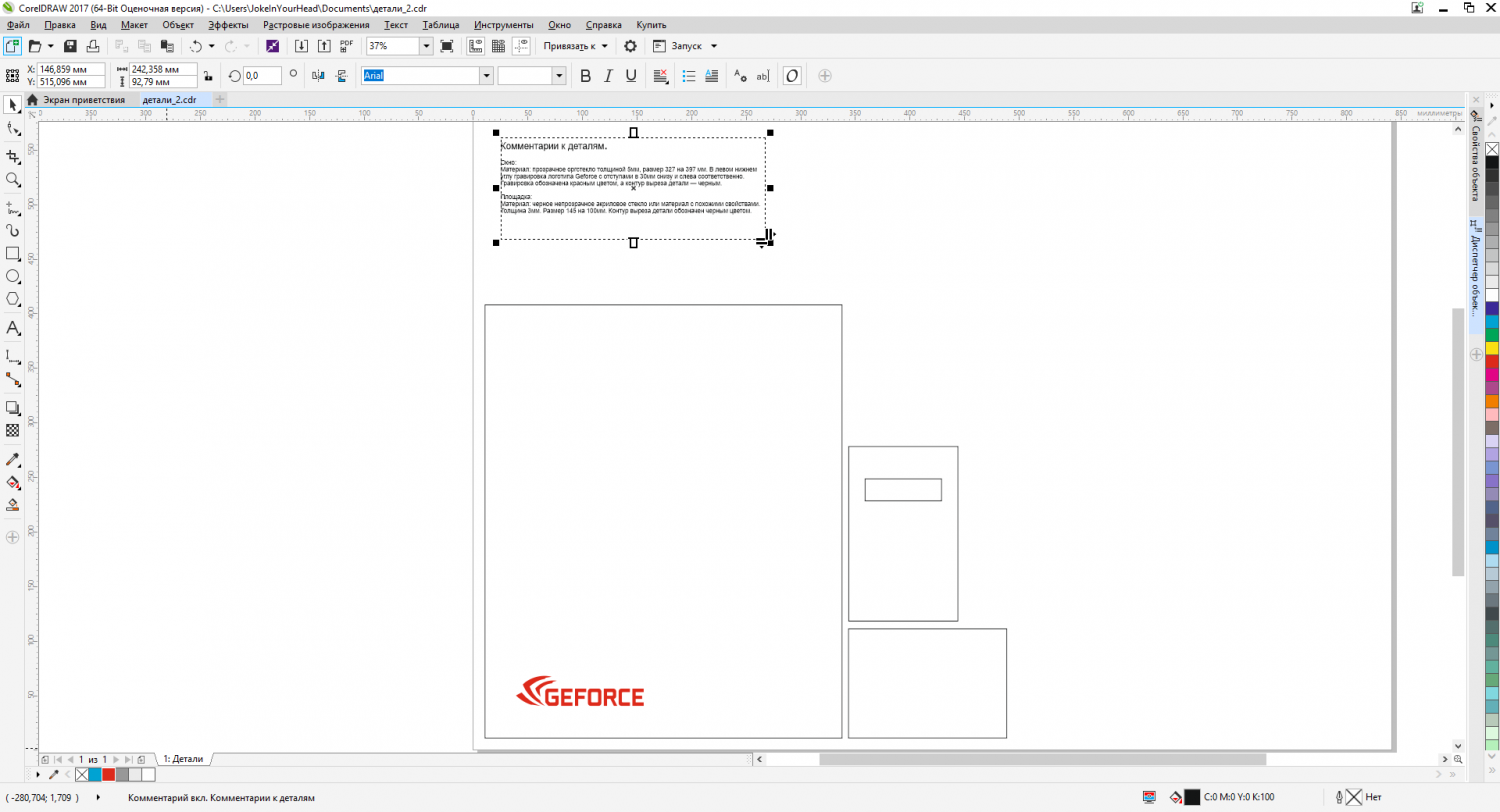
Task: Click the Full-screen preview icon
Action: pyautogui.click(x=447, y=46)
